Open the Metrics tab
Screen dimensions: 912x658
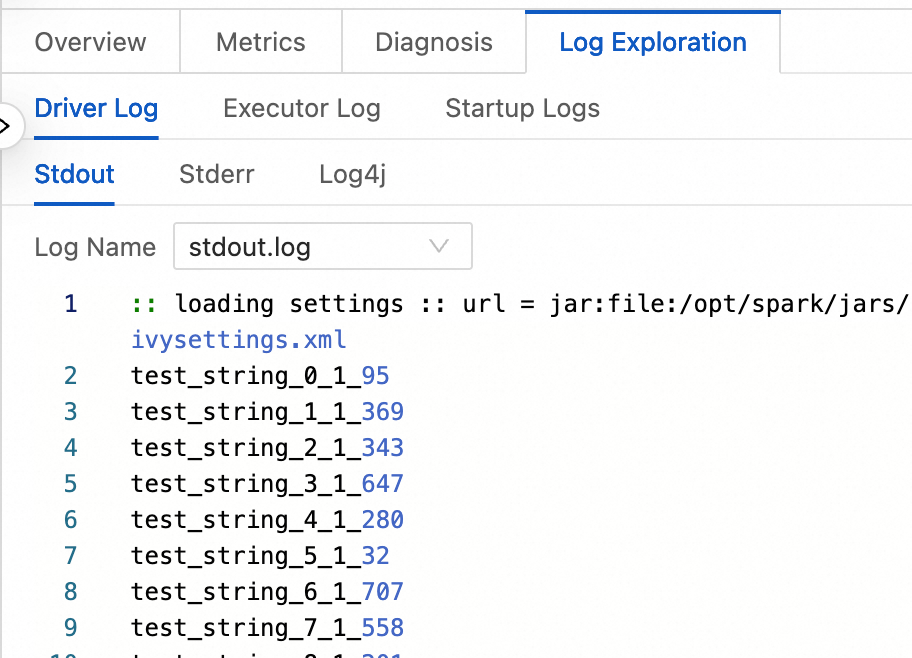point(260,42)
